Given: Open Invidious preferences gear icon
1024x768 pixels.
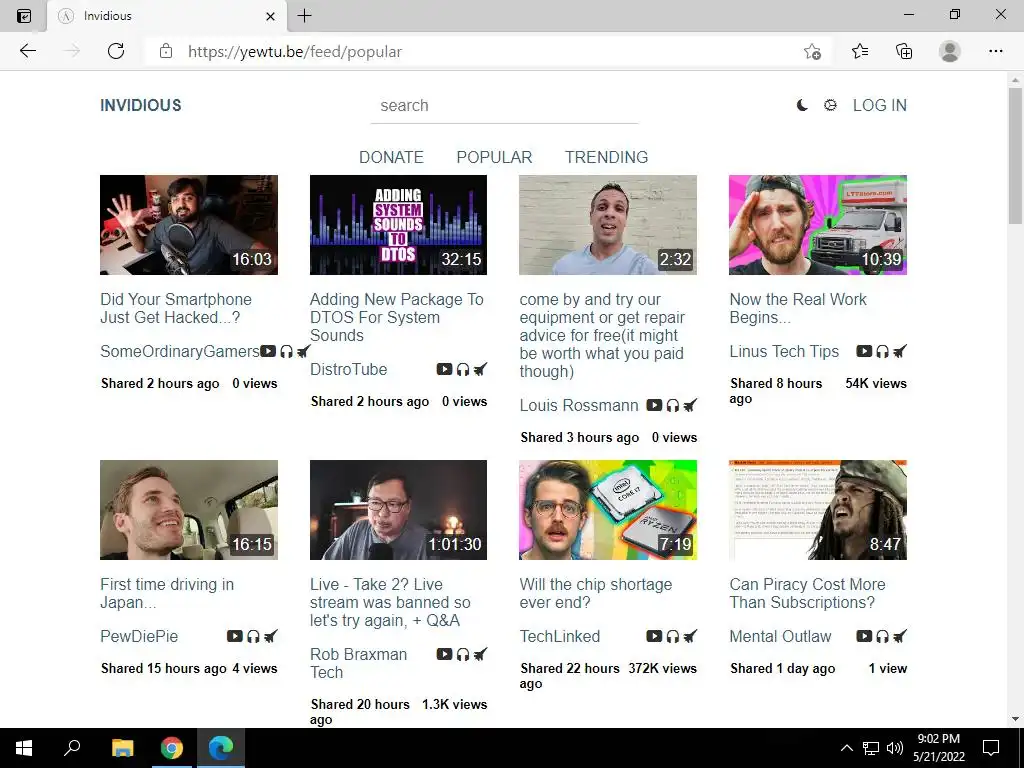Looking at the screenshot, I should point(830,105).
